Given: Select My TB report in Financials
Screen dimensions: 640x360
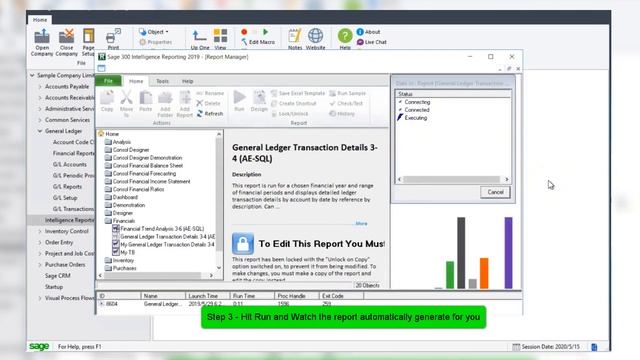Looking at the screenshot, I should 127,253.
